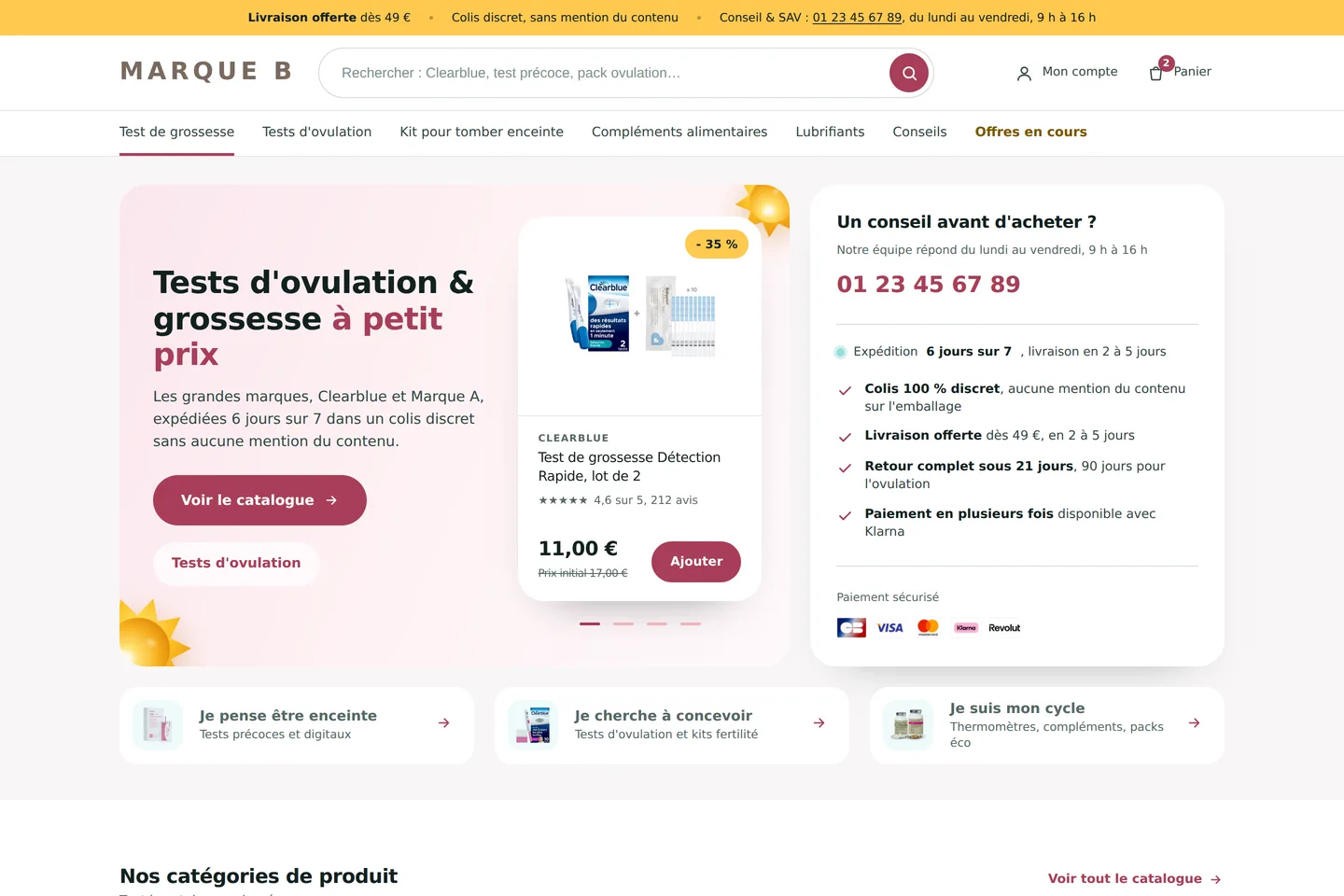This screenshot has height=896, width=1344.
Task: Click the Tests d'ovulation pill button
Action: click(236, 564)
